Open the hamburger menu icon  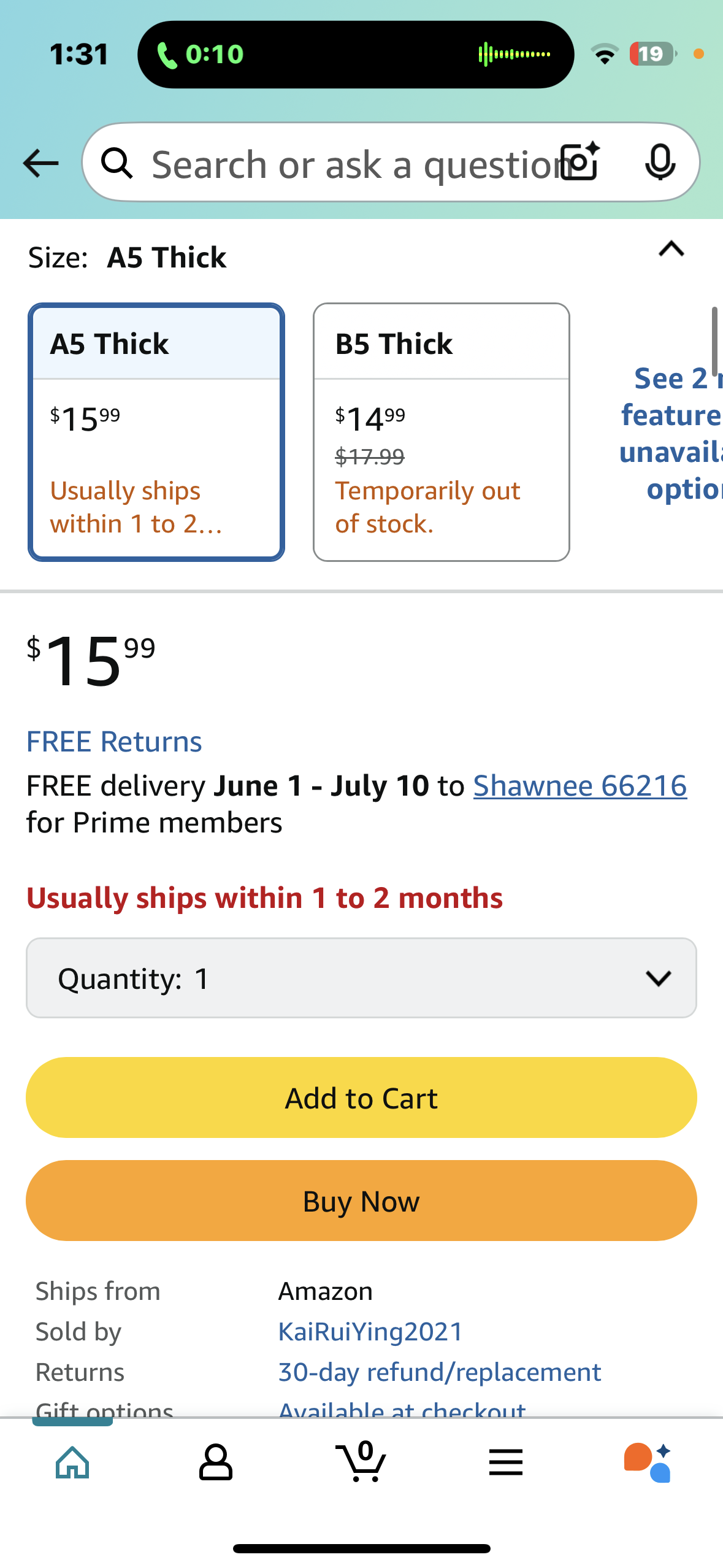tap(506, 1462)
